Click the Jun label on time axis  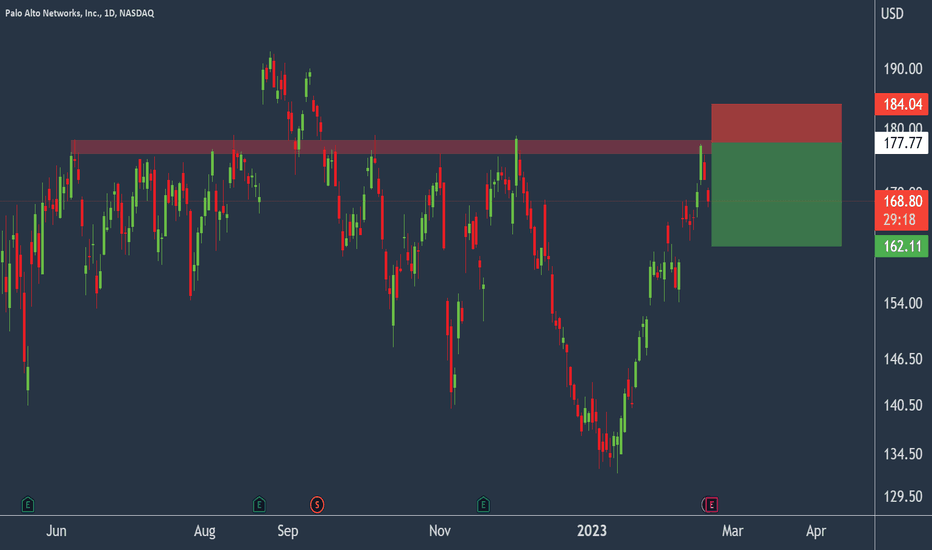coord(56,531)
